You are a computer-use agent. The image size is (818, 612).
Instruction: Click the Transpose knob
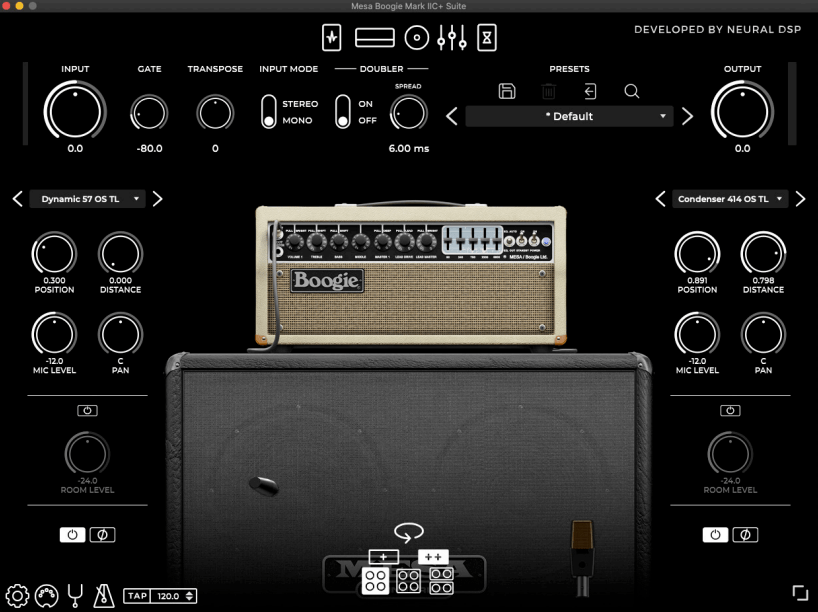coord(215,113)
